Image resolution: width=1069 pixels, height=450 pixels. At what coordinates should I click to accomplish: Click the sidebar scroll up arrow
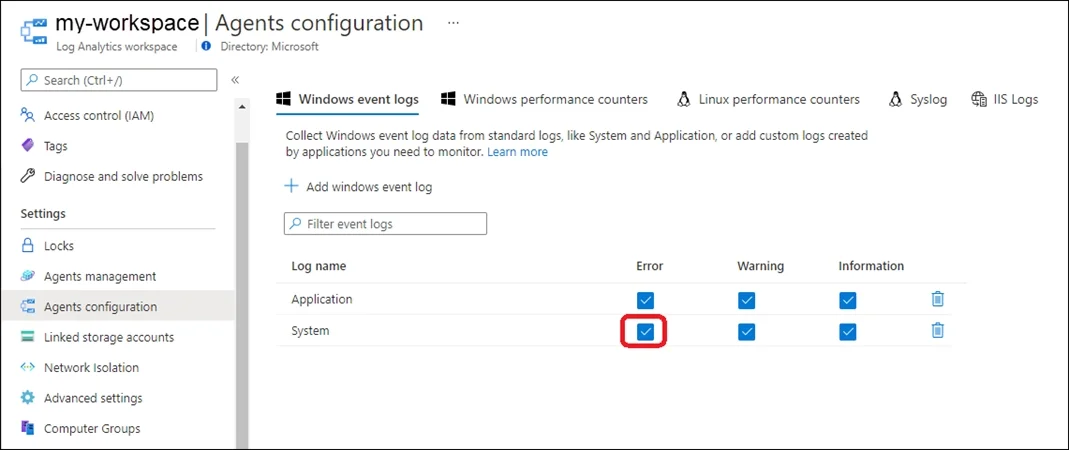click(x=241, y=108)
